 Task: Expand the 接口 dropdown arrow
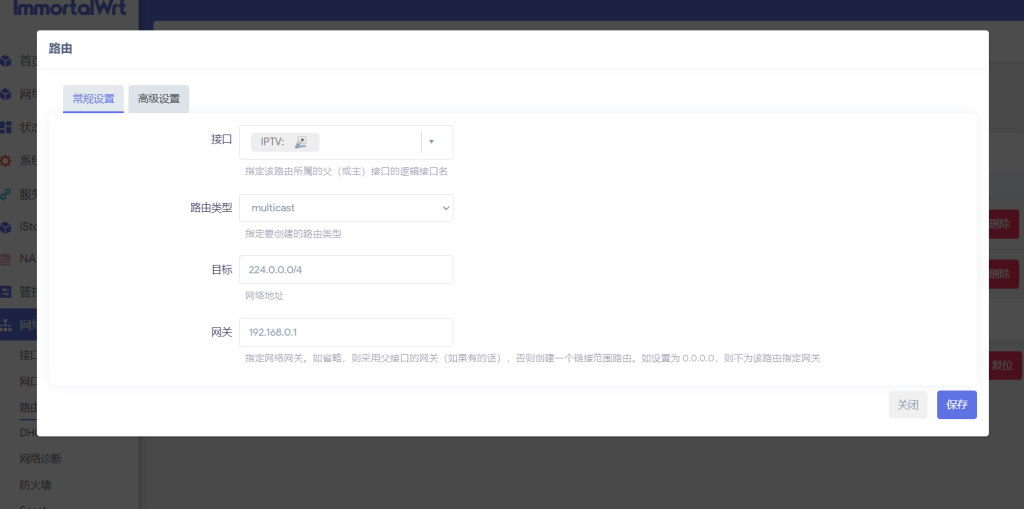tap(431, 142)
